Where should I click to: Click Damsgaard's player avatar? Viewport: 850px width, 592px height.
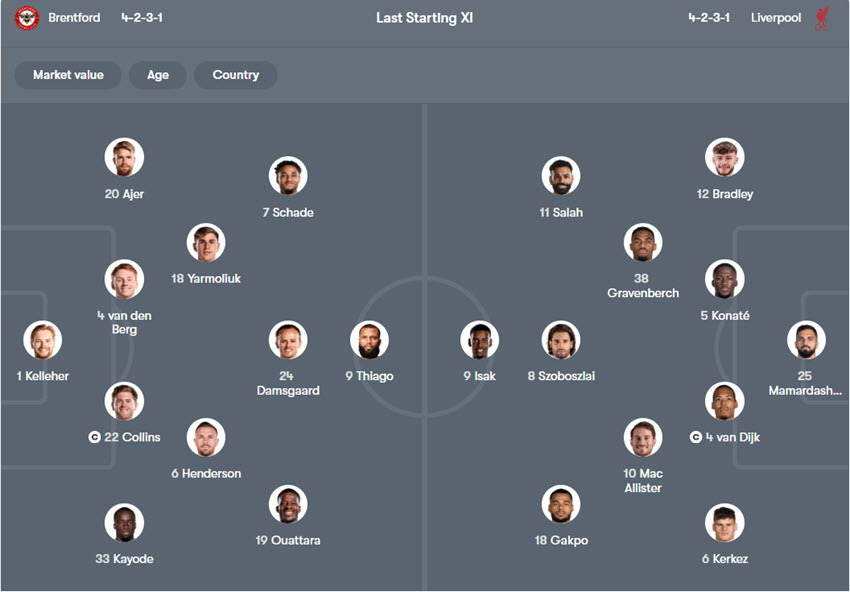point(287,340)
